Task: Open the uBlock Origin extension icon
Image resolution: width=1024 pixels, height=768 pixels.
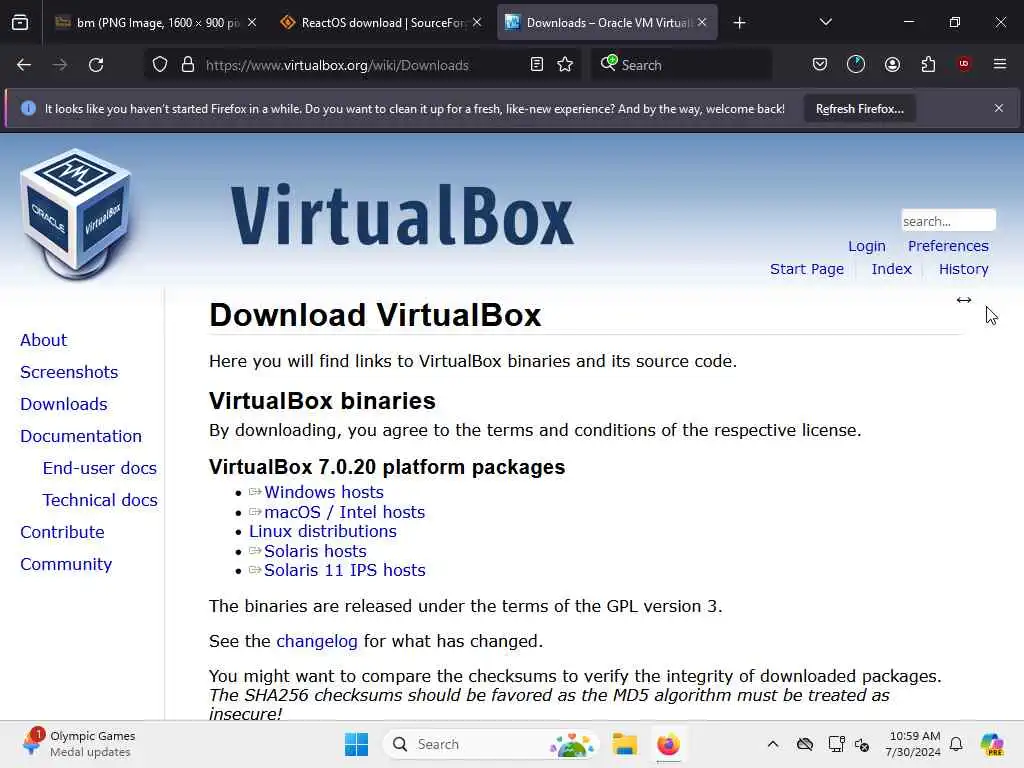Action: [964, 64]
